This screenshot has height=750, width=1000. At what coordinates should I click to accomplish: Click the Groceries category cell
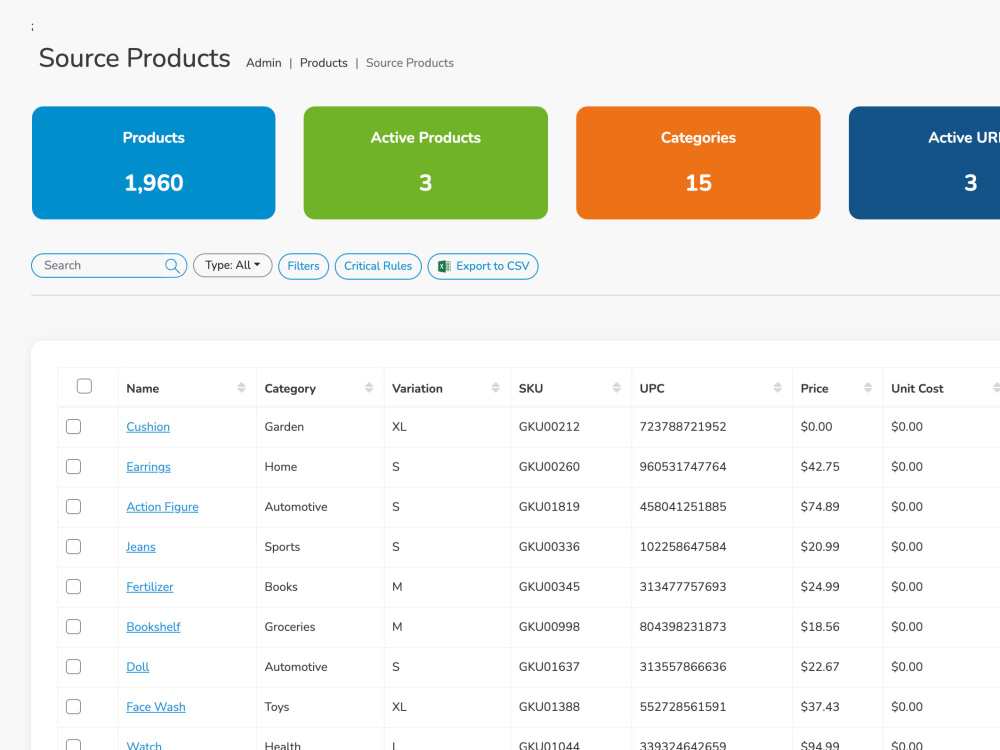290,627
